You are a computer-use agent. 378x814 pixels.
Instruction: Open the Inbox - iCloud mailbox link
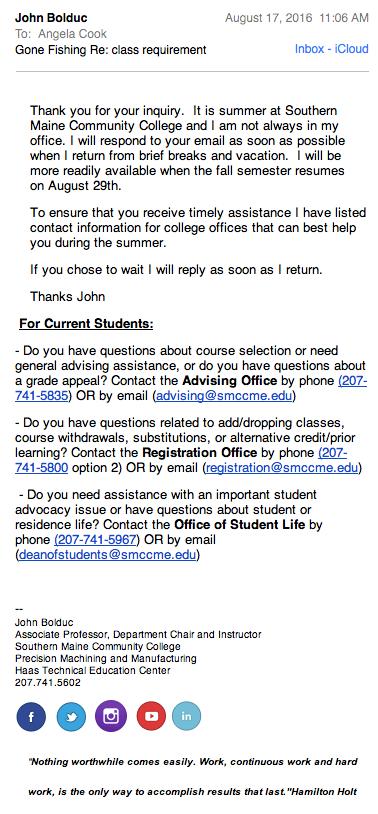(x=332, y=49)
